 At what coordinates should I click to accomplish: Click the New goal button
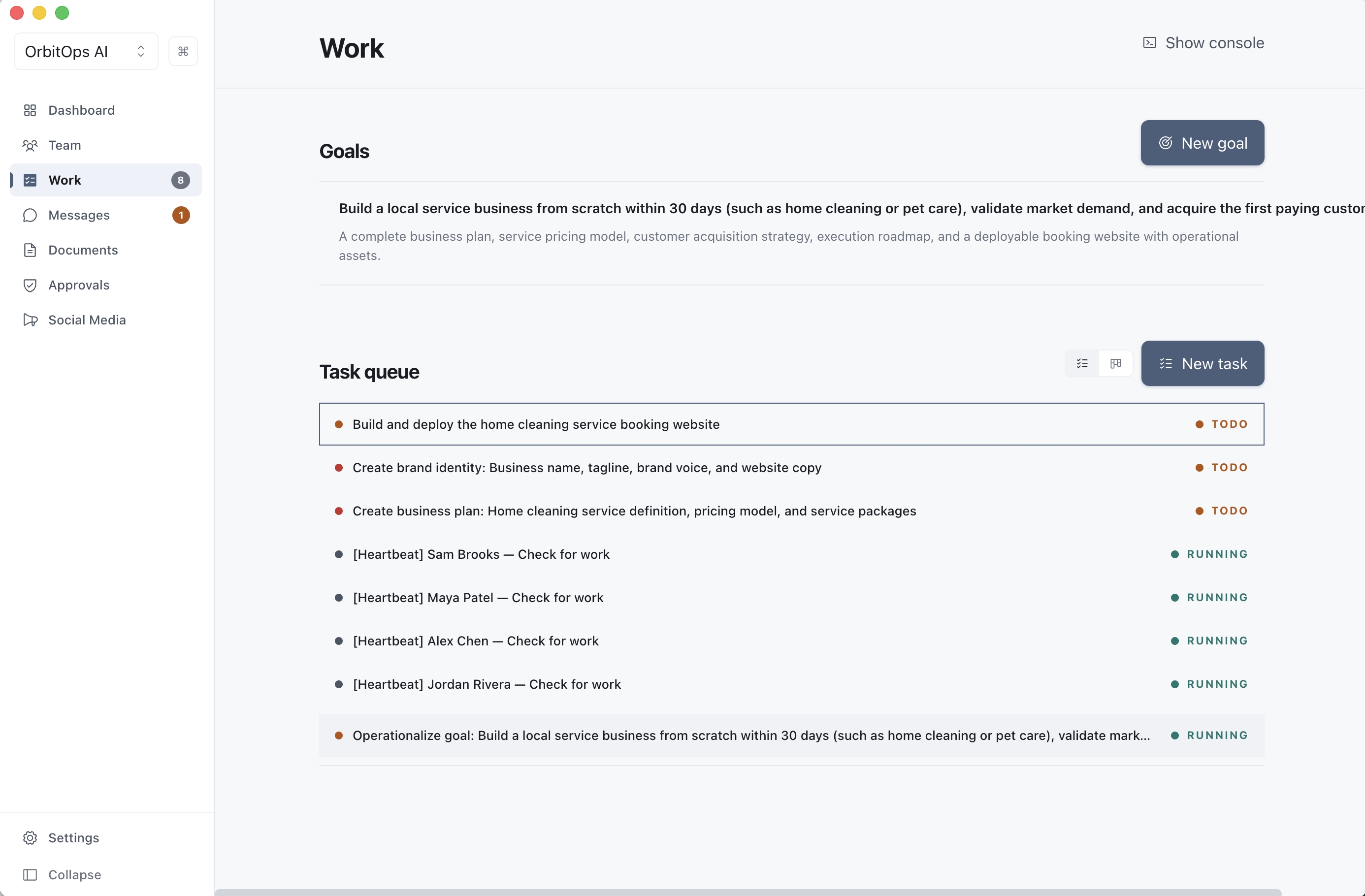(x=1202, y=143)
